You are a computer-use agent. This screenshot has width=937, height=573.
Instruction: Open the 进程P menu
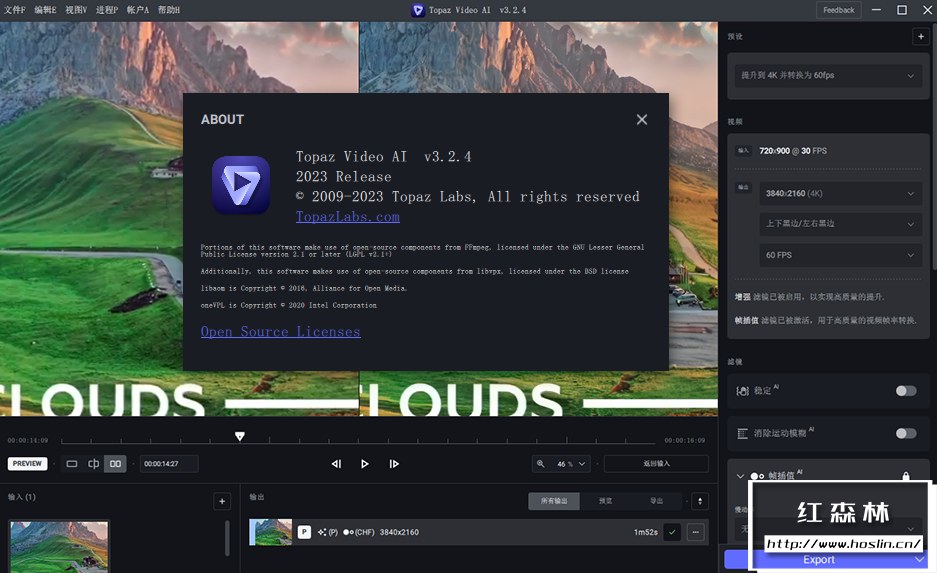pos(107,10)
